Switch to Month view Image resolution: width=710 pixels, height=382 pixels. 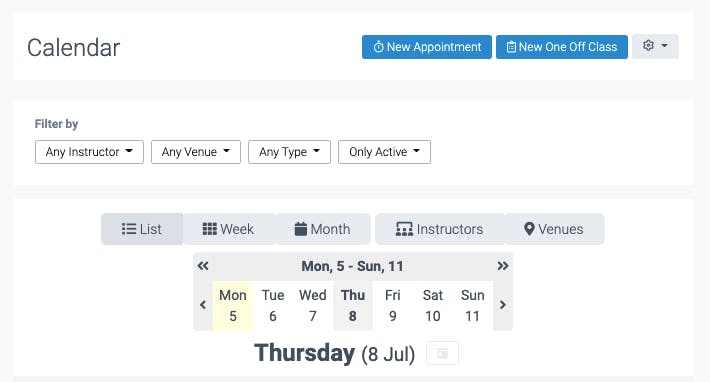[x=322, y=229]
